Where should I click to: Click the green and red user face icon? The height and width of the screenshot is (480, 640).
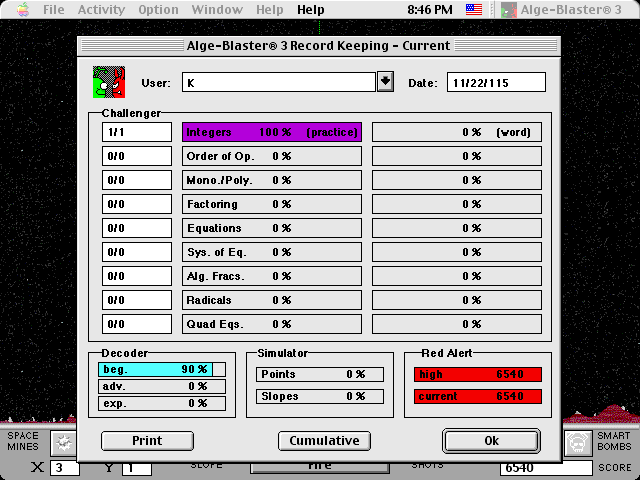pos(108,82)
